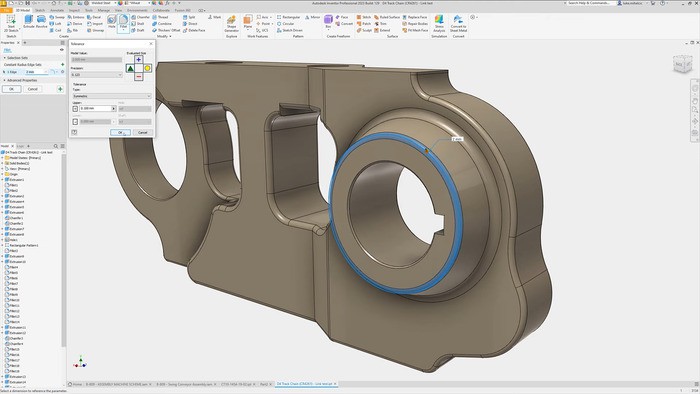The height and width of the screenshot is (394, 700).
Task: Close the Tolerance dialog
Action: pos(151,44)
